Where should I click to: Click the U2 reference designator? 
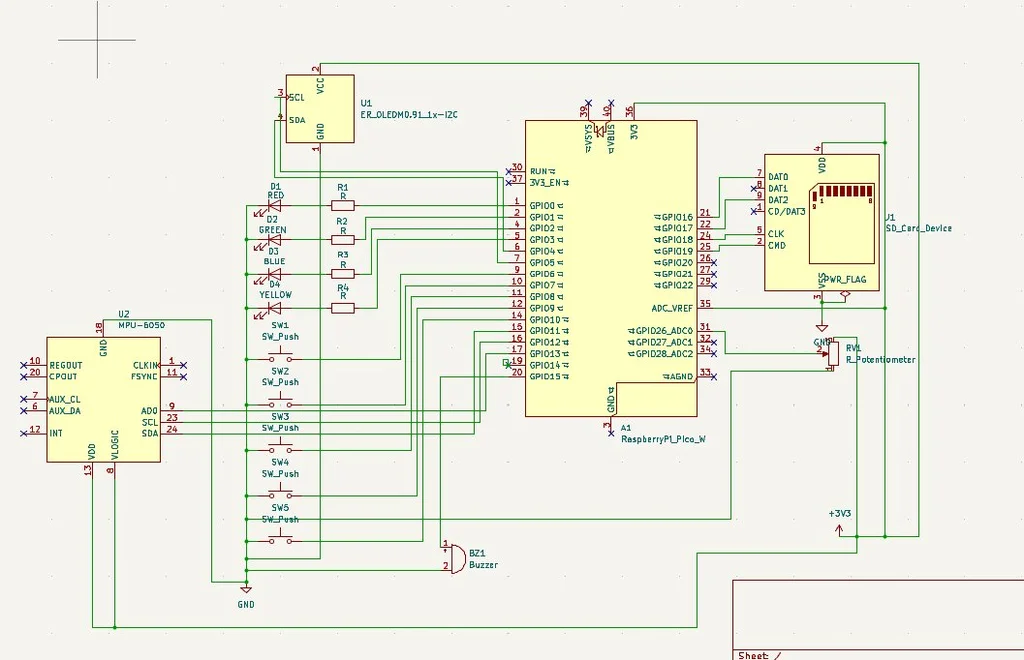tap(124, 314)
